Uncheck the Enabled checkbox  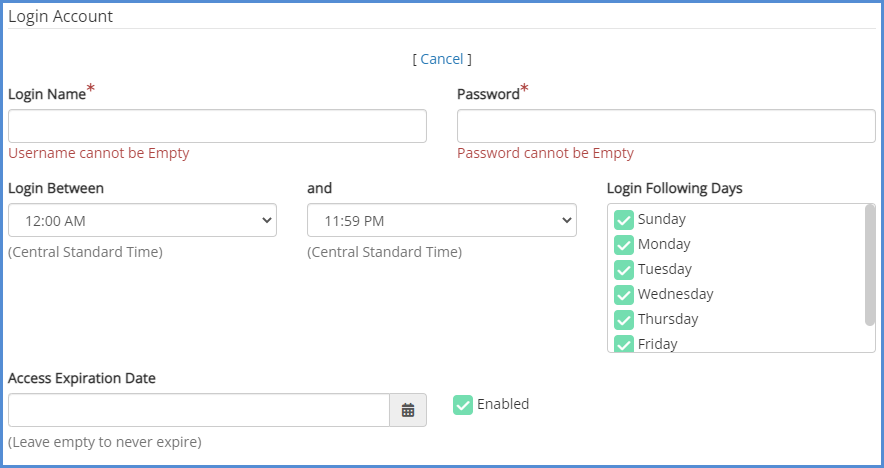(x=463, y=405)
